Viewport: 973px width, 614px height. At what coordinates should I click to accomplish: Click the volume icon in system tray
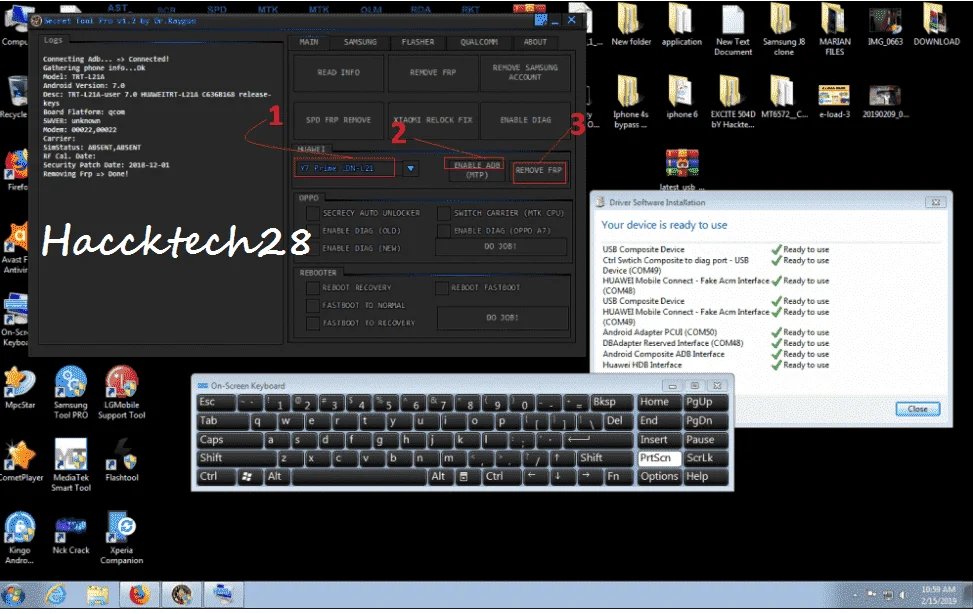[x=904, y=595]
